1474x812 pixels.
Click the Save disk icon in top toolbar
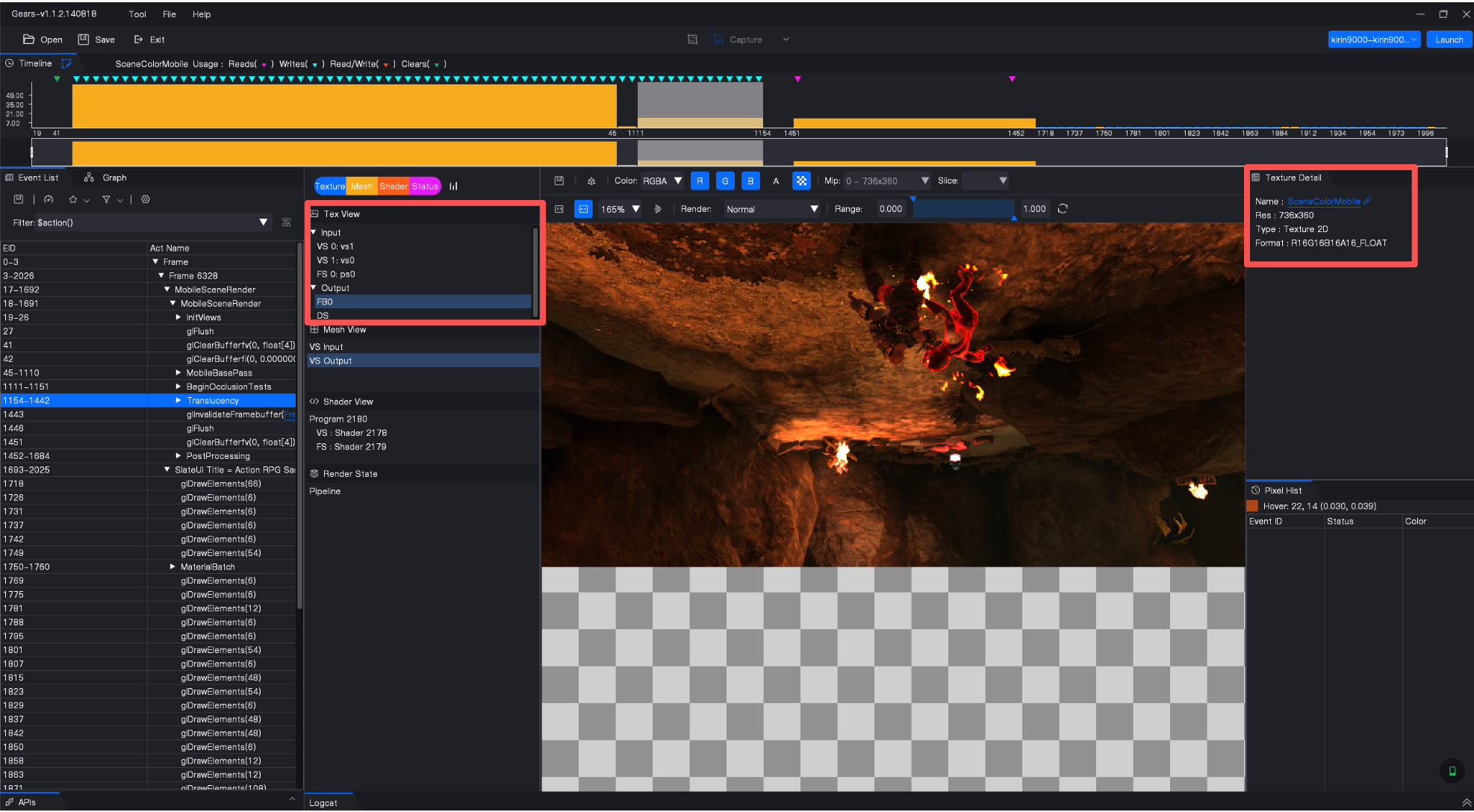[84, 40]
